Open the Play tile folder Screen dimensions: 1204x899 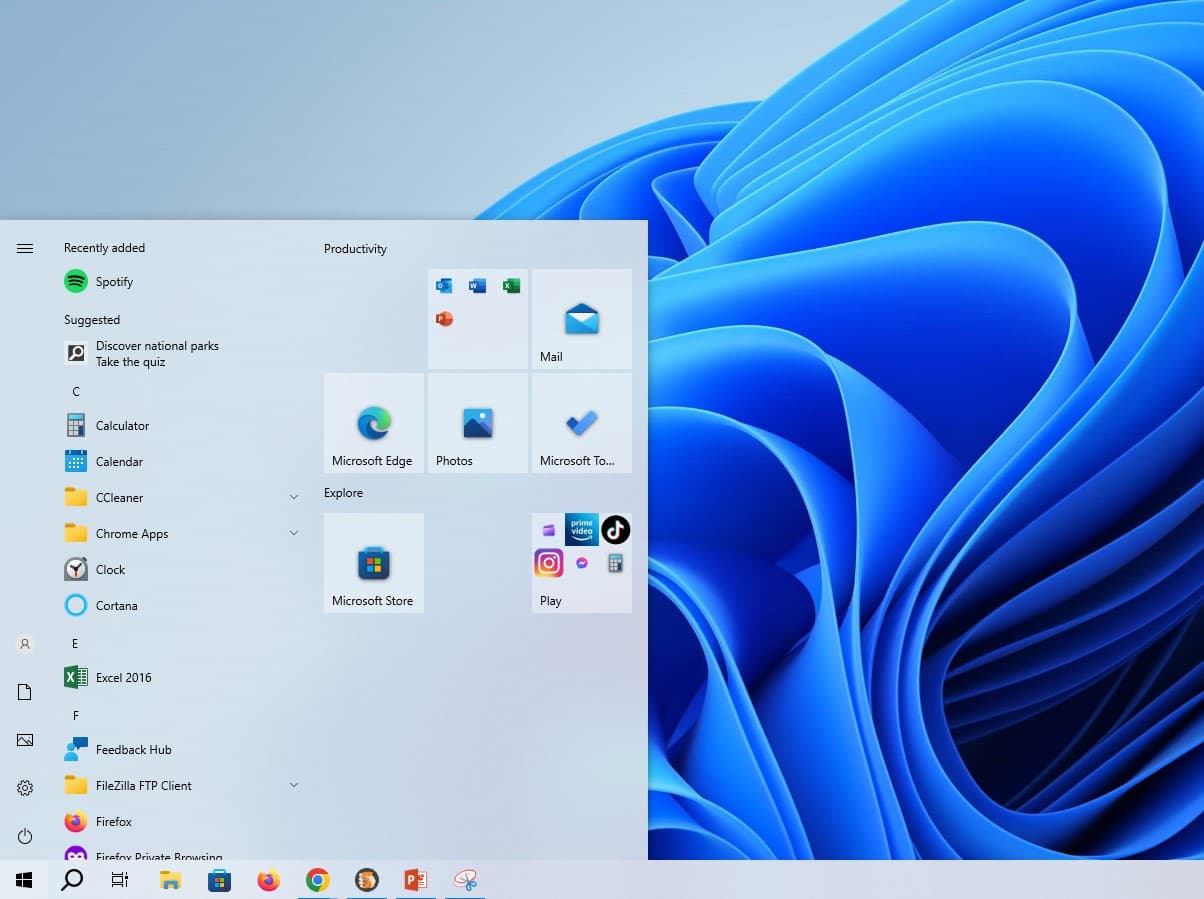point(580,562)
